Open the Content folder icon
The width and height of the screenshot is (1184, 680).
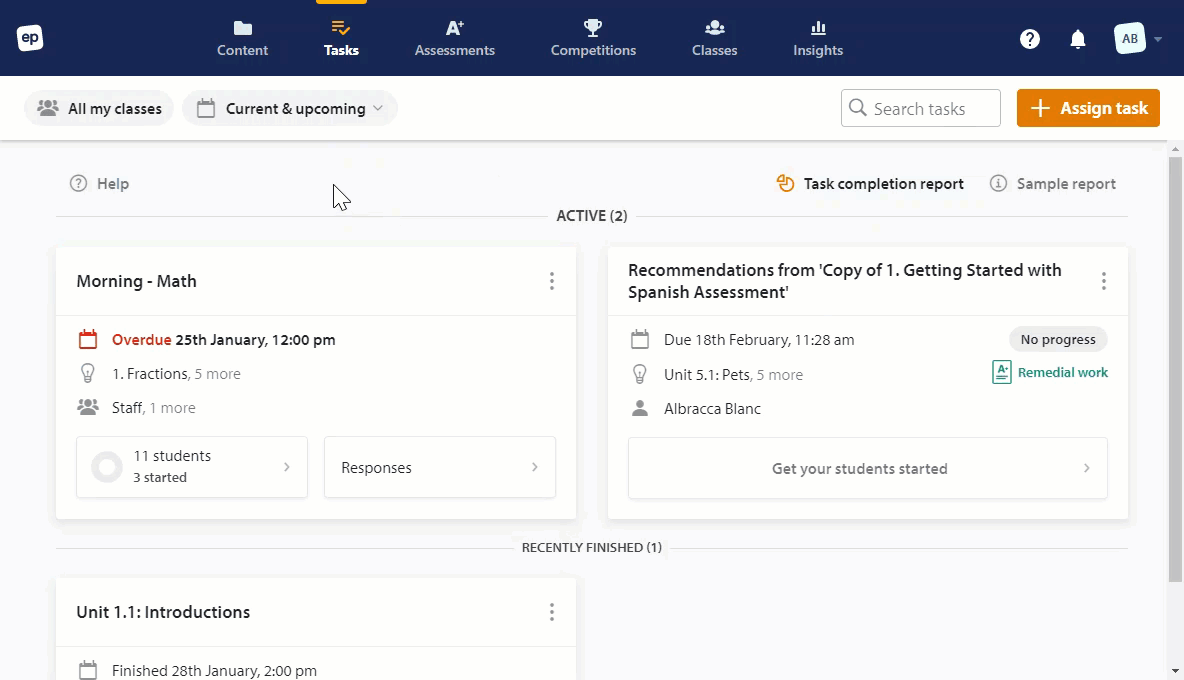click(242, 29)
